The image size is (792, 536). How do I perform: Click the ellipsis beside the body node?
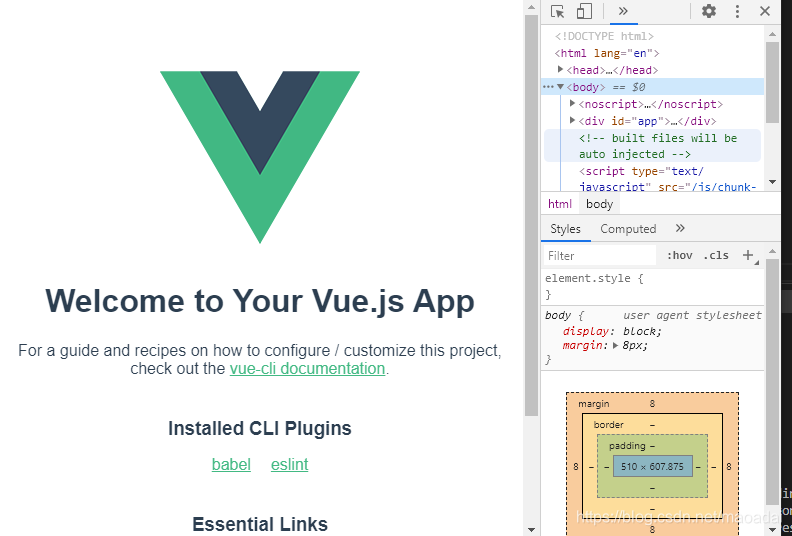pos(548,87)
